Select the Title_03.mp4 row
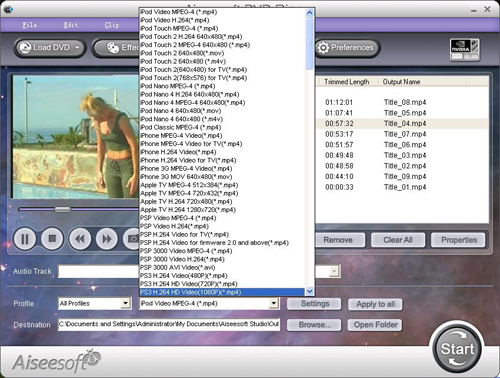 coord(402,155)
